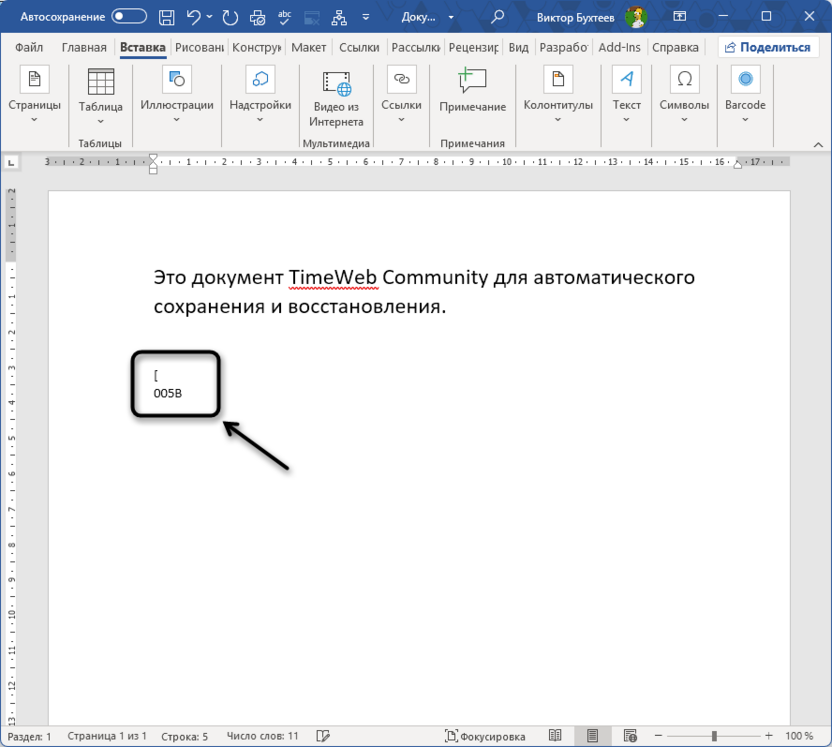Click the proofing status icon
The height and width of the screenshot is (747, 832).
323,736
